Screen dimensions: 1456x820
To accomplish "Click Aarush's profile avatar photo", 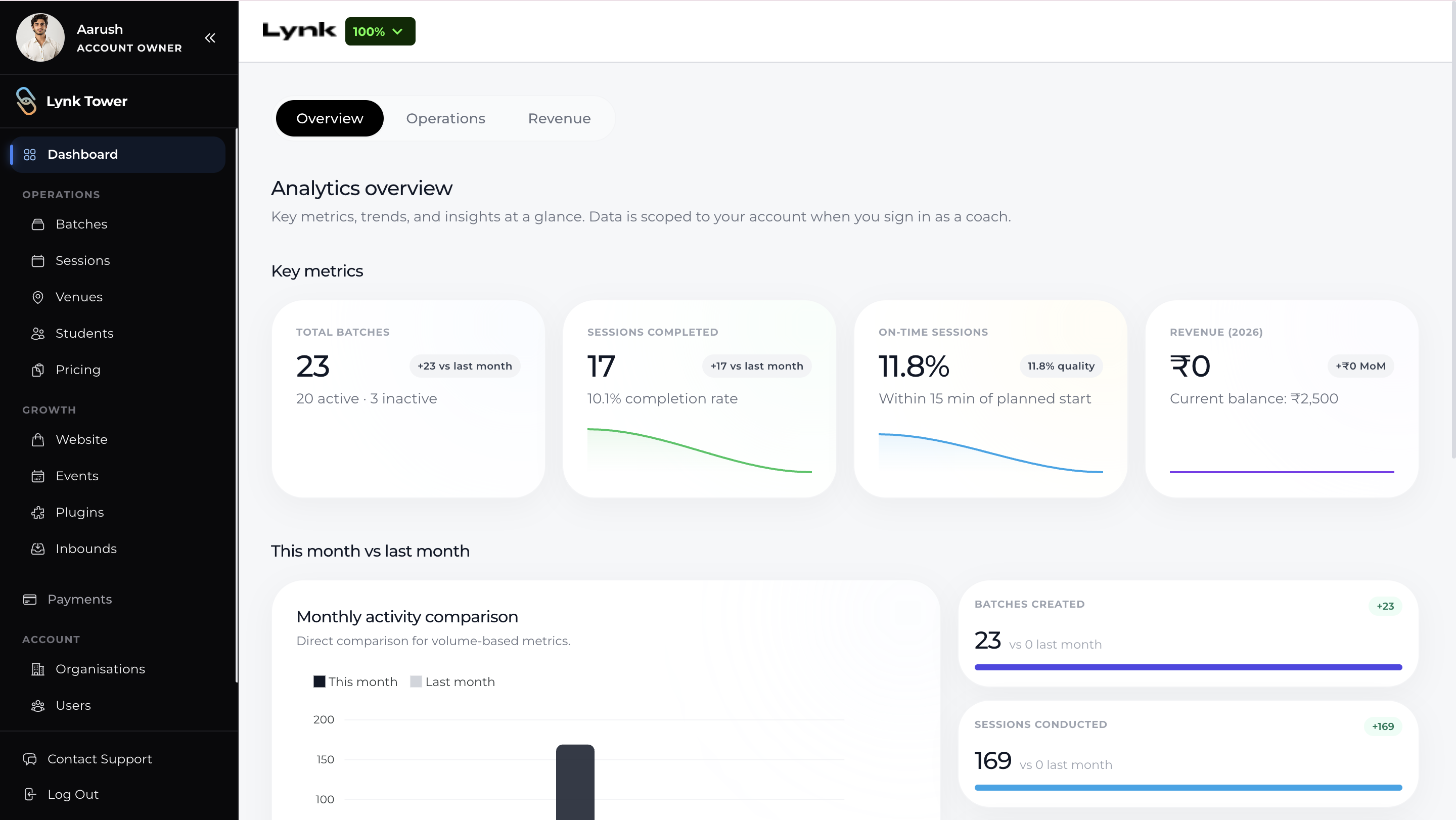I will click(x=40, y=37).
